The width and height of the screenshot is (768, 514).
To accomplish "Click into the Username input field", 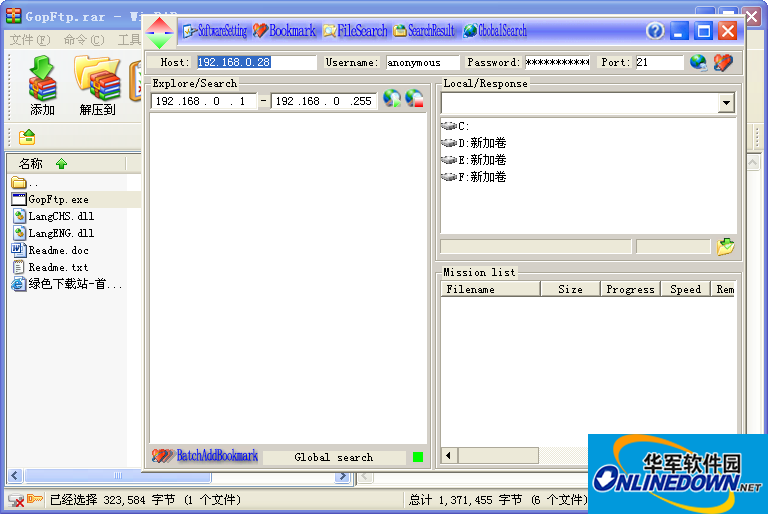I will point(422,62).
